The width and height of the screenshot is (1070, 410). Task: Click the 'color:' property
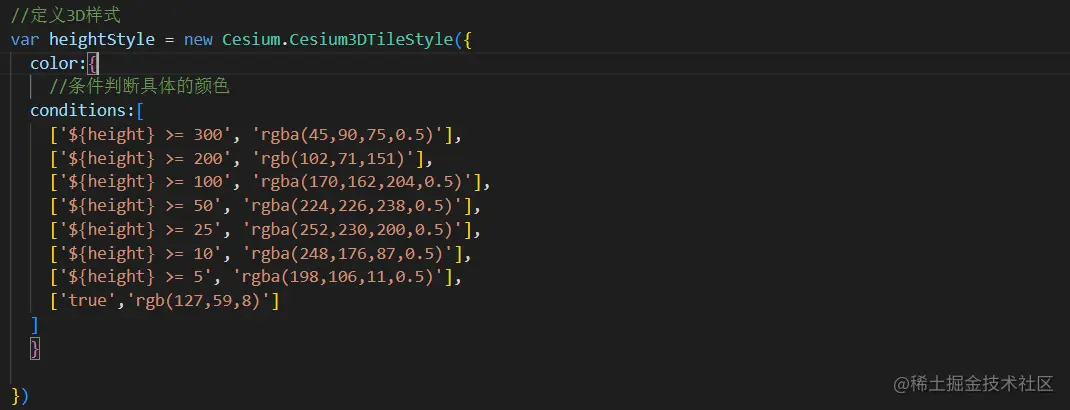(59, 63)
